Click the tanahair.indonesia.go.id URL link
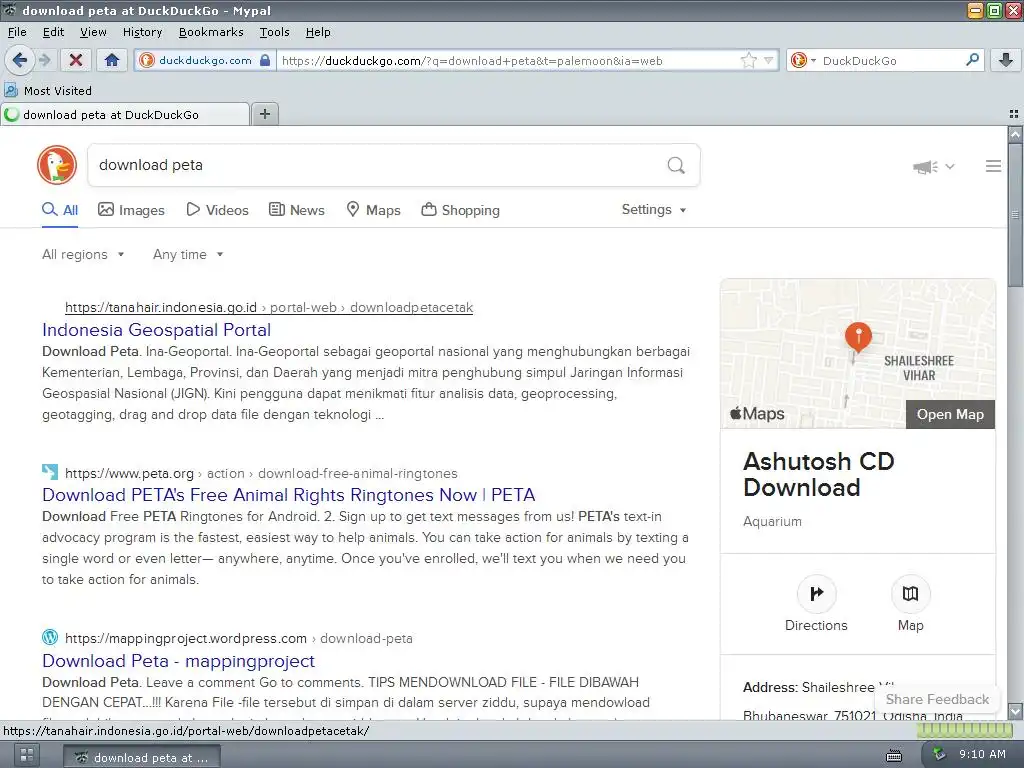1024x768 pixels. pos(269,308)
